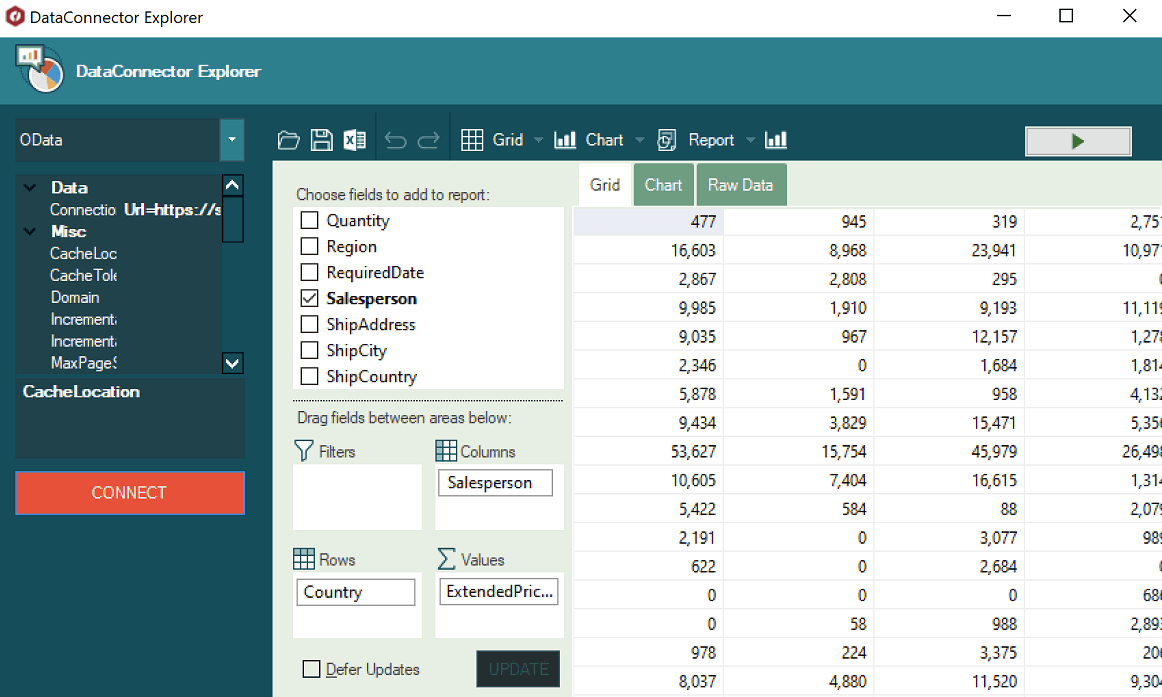Viewport: 1162px width, 697px height.
Task: Collapse the Data category
Action: tap(30, 187)
